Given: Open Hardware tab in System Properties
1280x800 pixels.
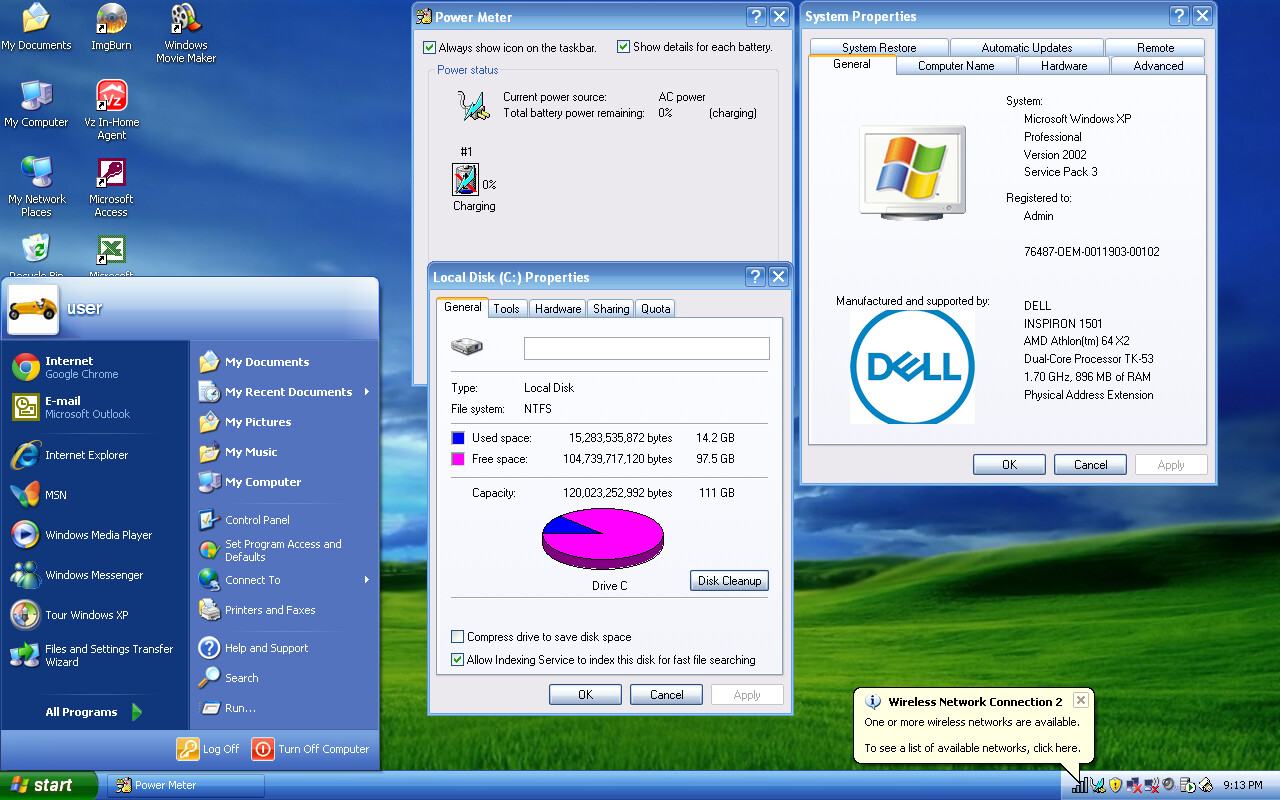Looking at the screenshot, I should point(1064,66).
